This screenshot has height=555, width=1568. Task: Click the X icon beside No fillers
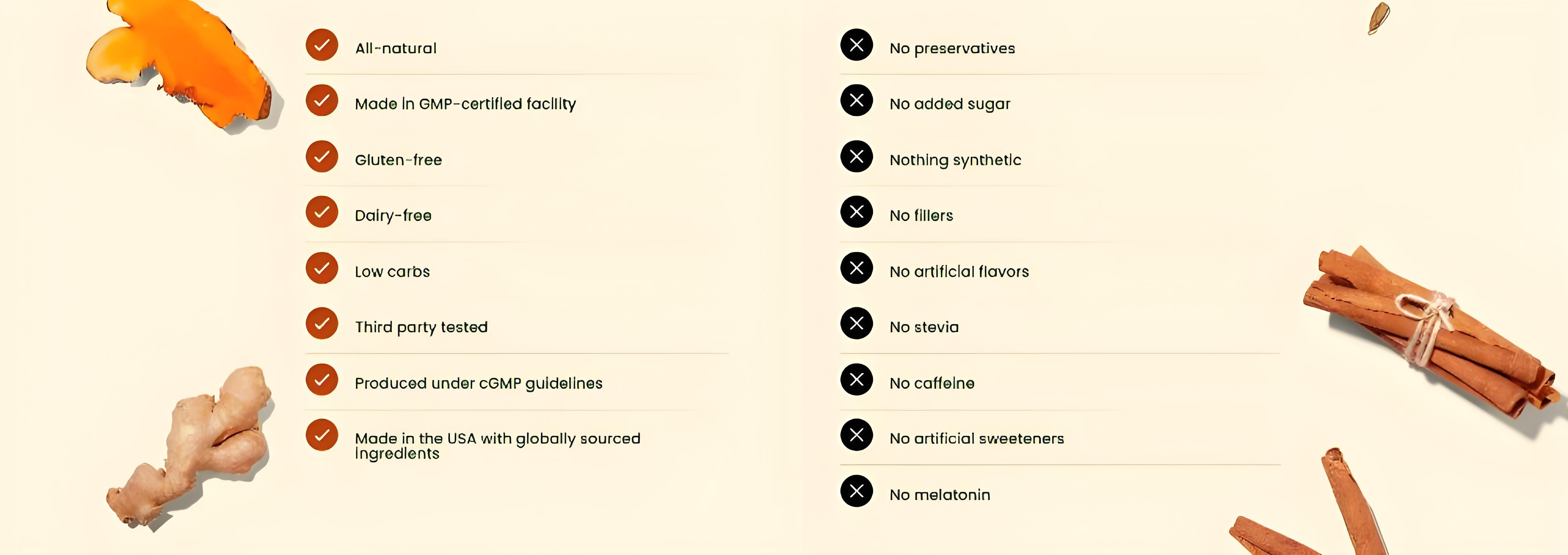click(x=856, y=212)
